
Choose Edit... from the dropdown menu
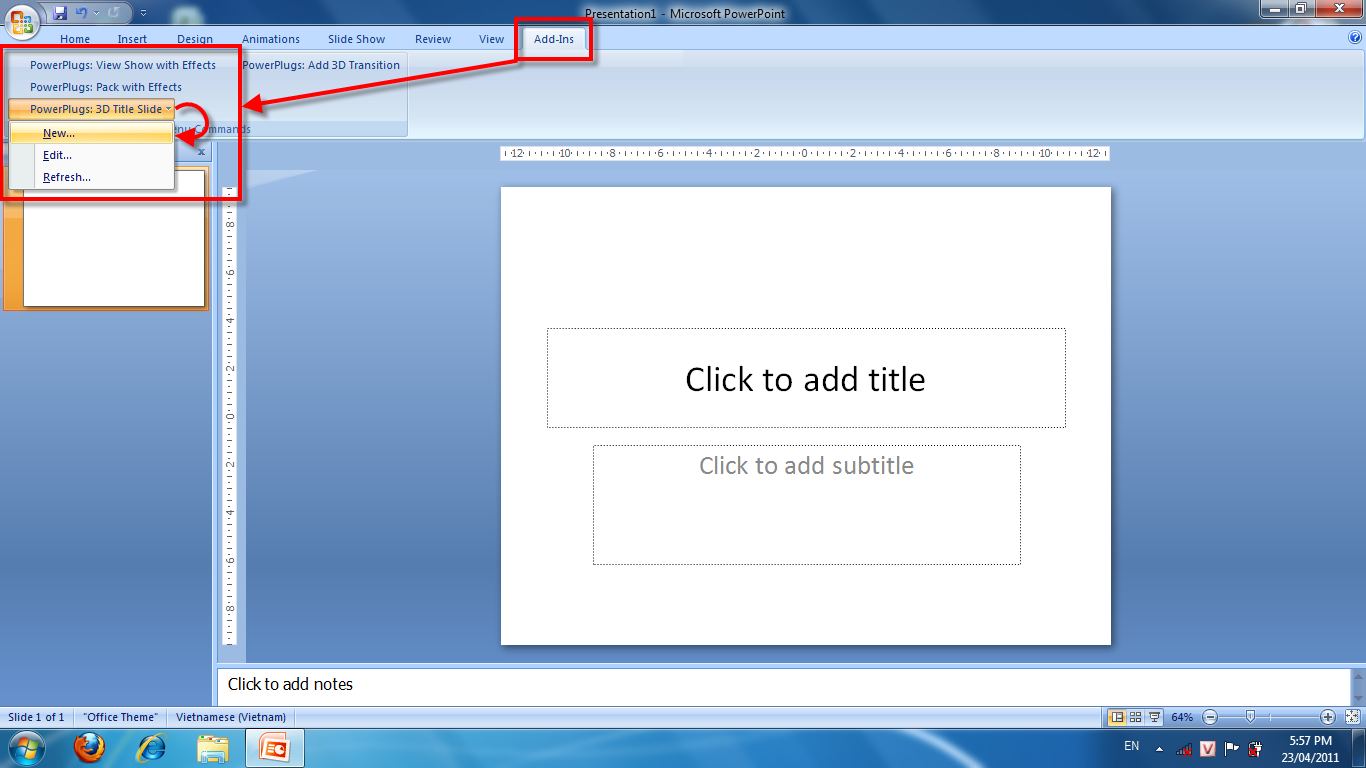coord(91,155)
